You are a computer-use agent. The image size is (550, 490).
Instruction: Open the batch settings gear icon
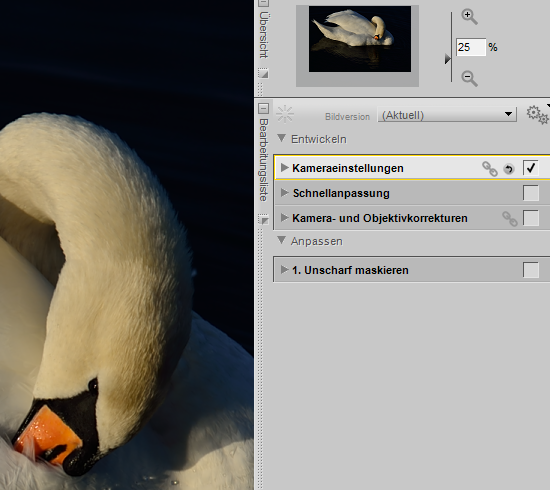[537, 115]
